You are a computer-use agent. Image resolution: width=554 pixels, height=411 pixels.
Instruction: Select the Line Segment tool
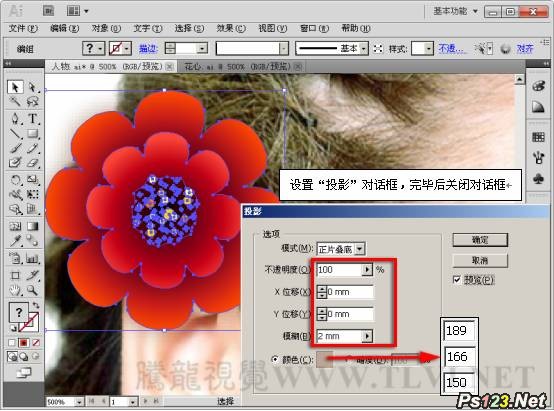[15, 134]
